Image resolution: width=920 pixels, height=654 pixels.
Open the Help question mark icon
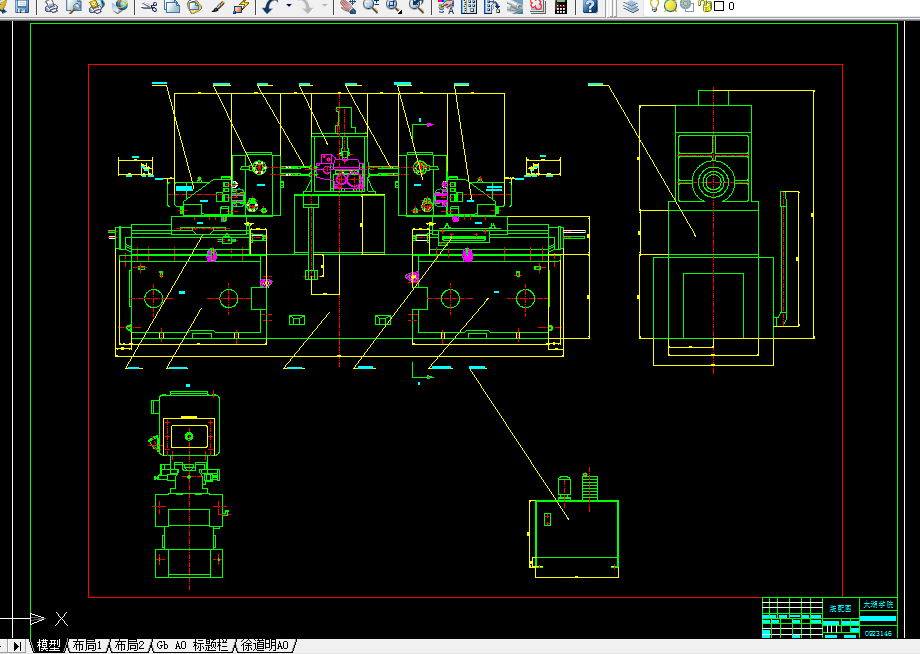pos(590,6)
